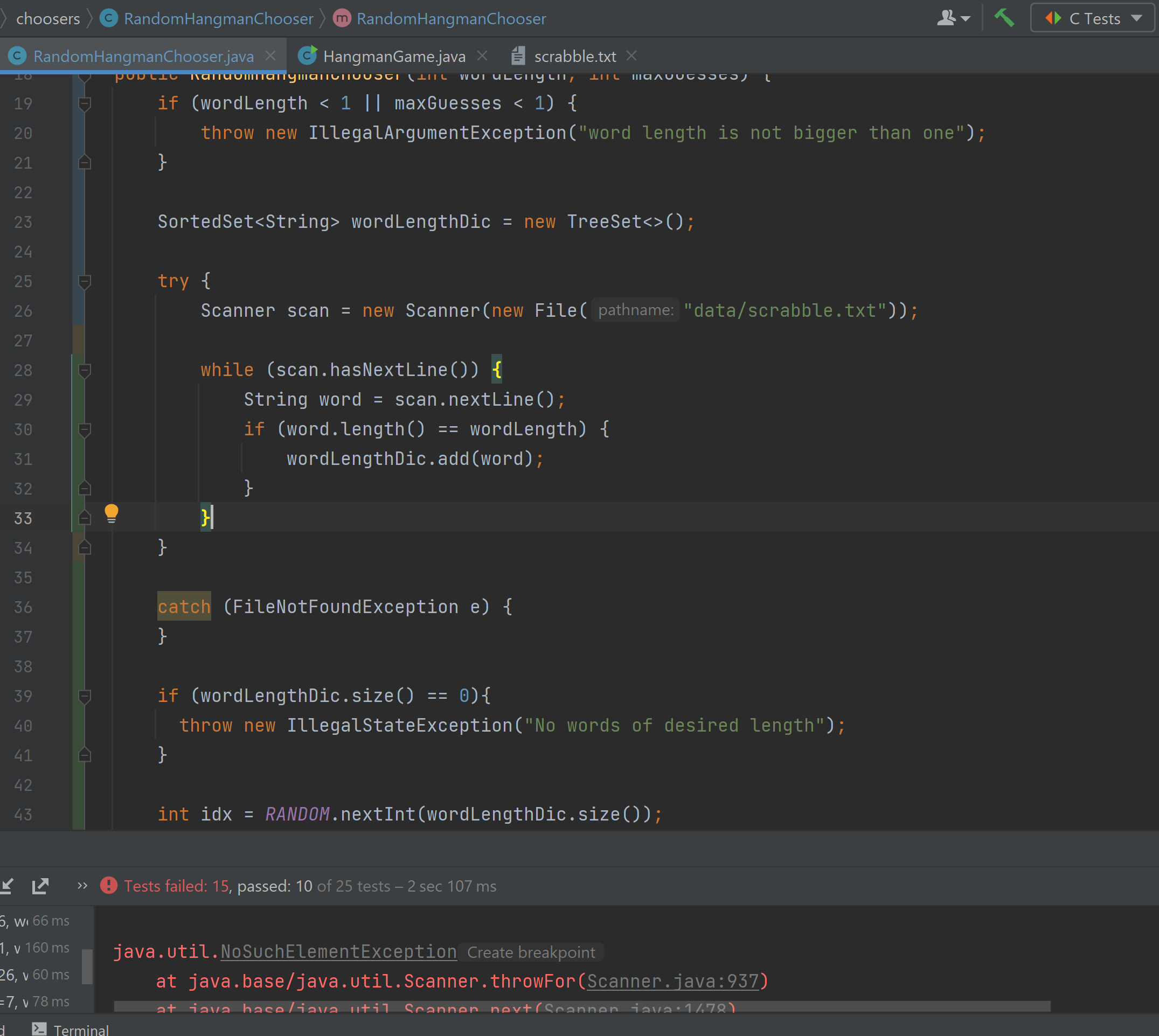Close the RandomHangmanChooser.java tab
The width and height of the screenshot is (1159, 1036).
coord(271,56)
